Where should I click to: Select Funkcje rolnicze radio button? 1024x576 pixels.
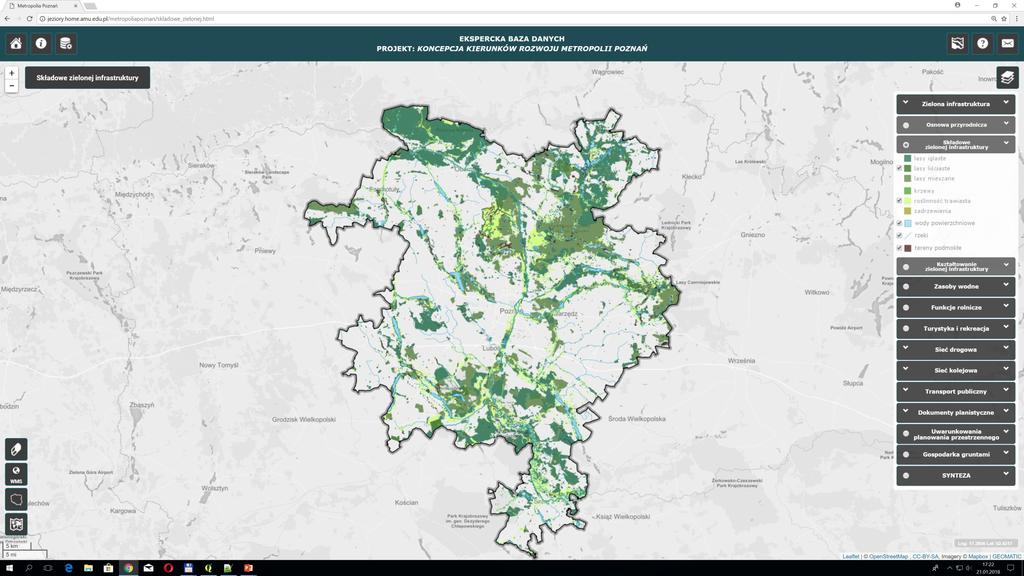906,308
